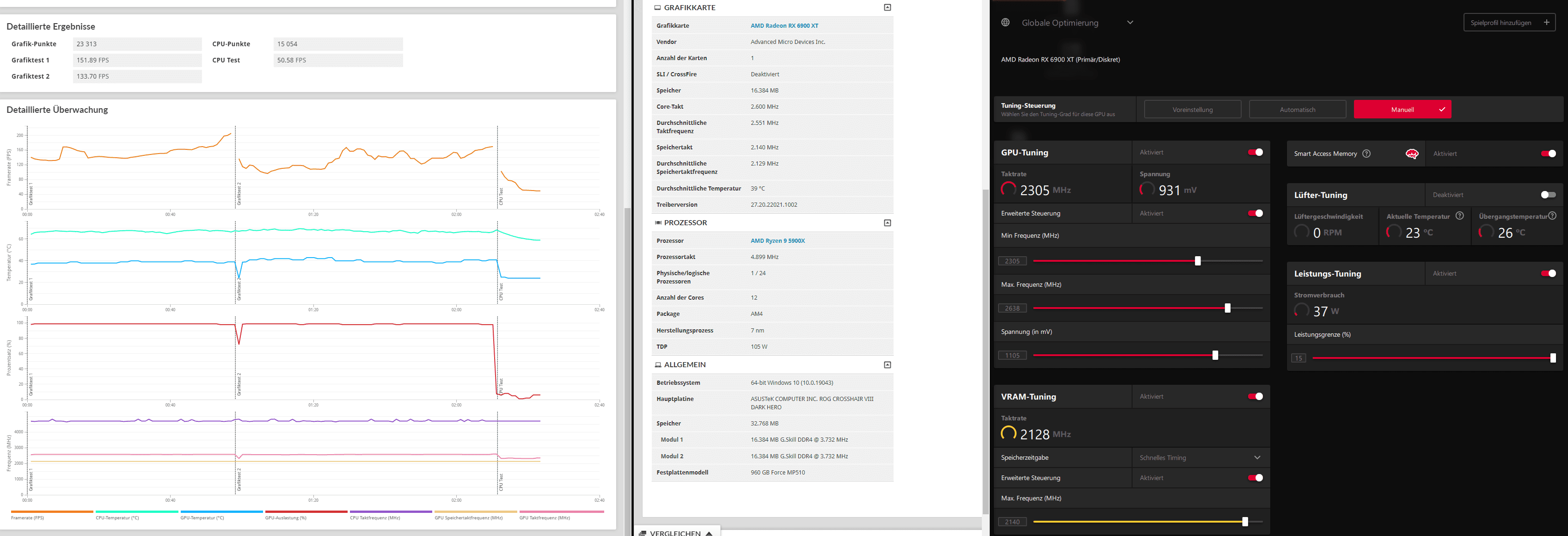Image resolution: width=1568 pixels, height=536 pixels.
Task: Click help icon next to Übergangstemperatur
Action: click(x=1552, y=216)
